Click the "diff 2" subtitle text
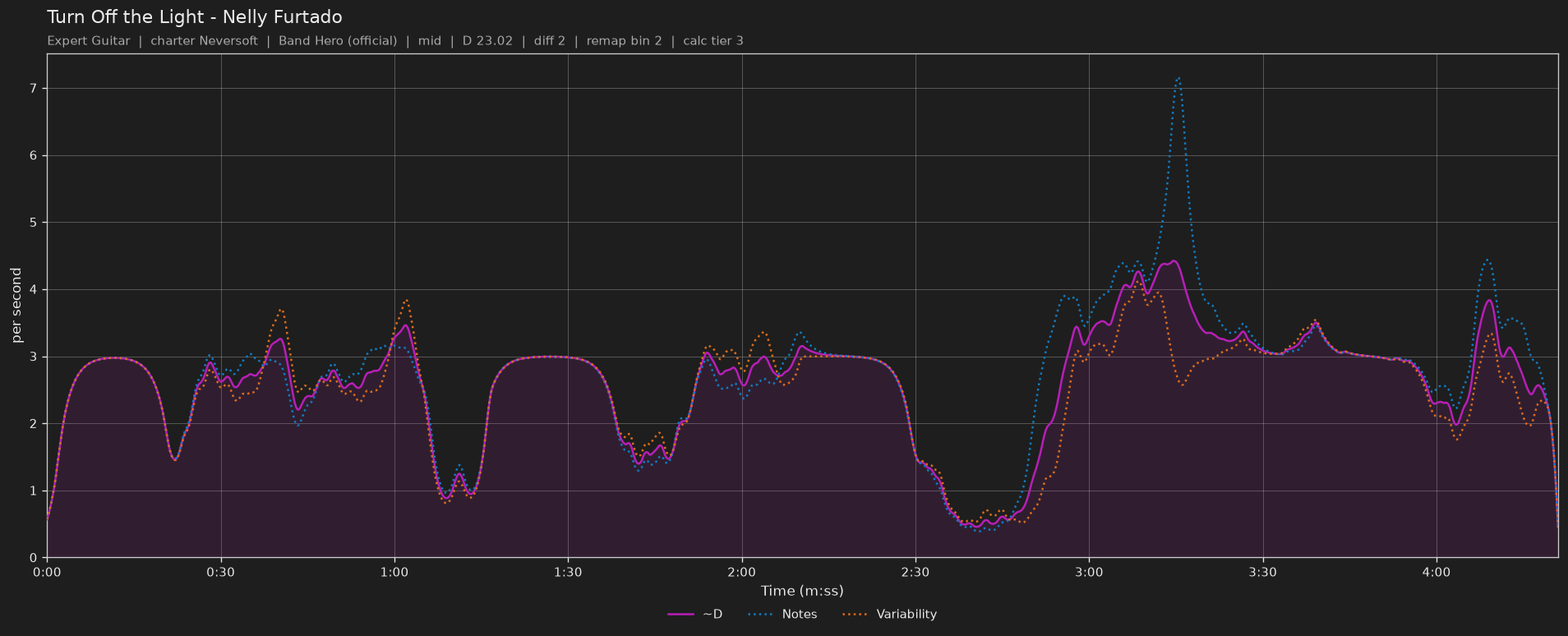1568x636 pixels. (550, 41)
